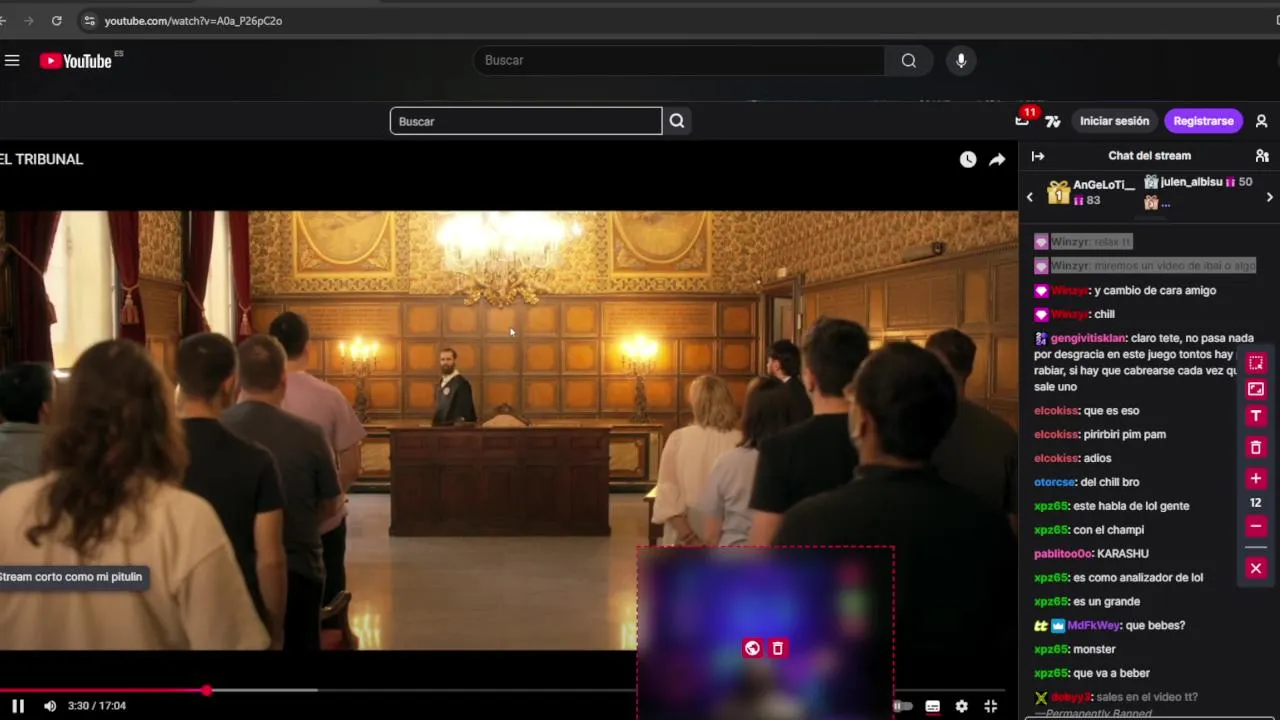View site information icon in address bar
1280x720 pixels.
[89, 20]
